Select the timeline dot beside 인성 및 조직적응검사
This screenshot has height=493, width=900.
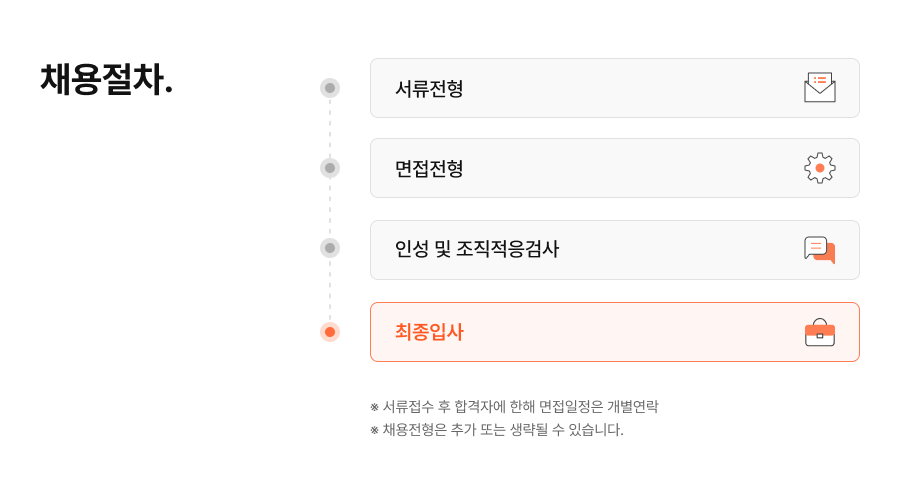click(x=330, y=248)
